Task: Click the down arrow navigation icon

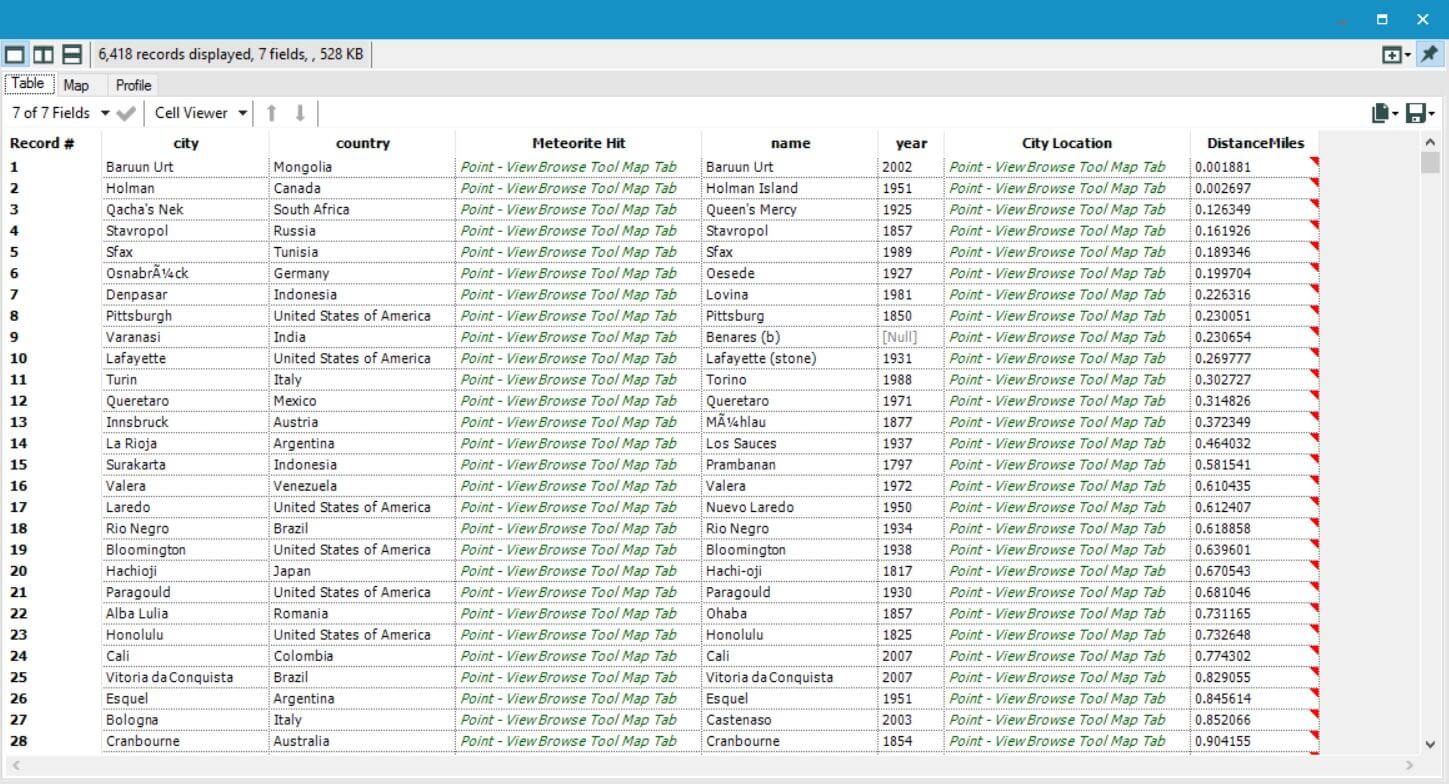Action: (300, 113)
